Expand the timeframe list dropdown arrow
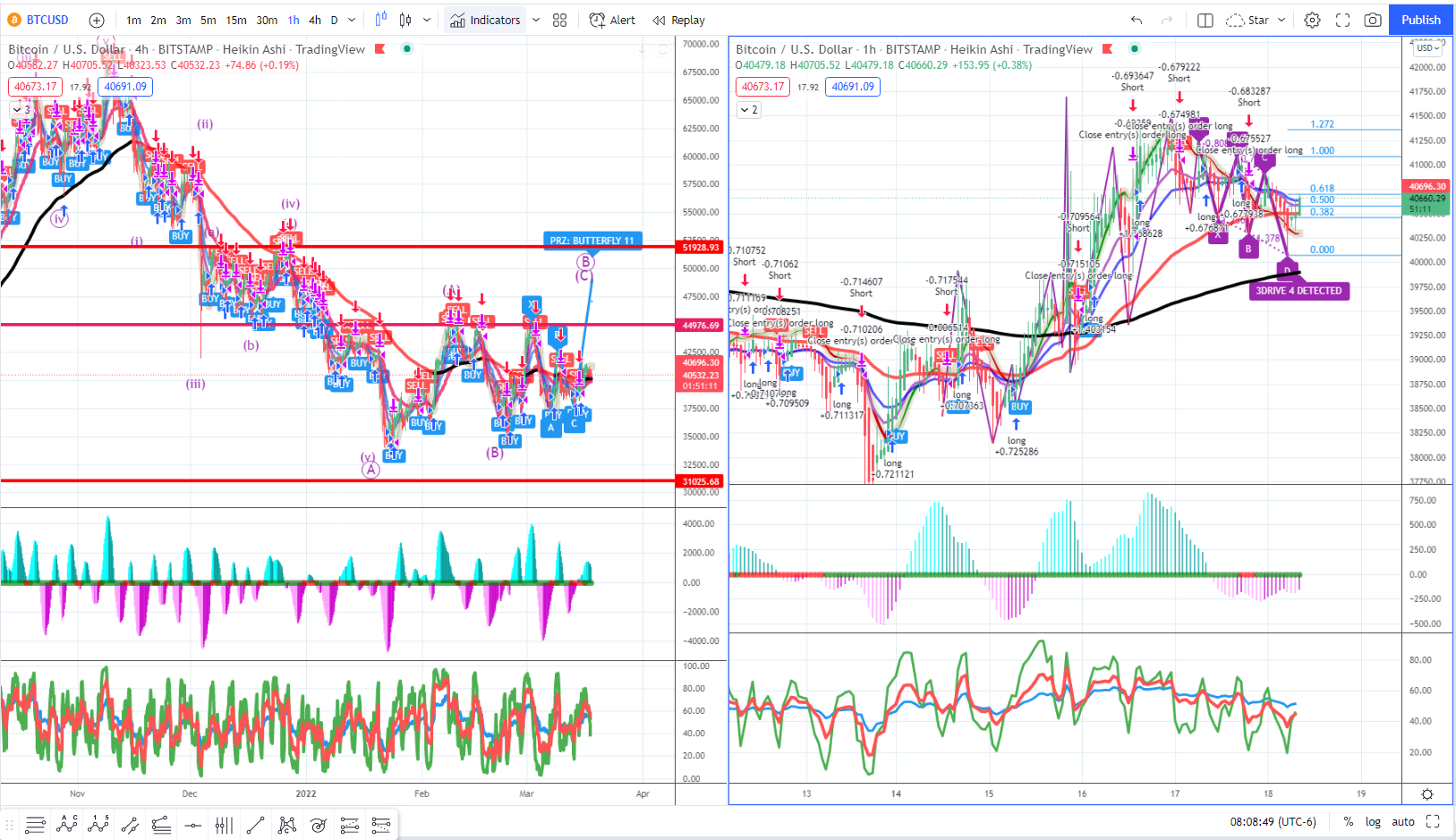 point(352,20)
